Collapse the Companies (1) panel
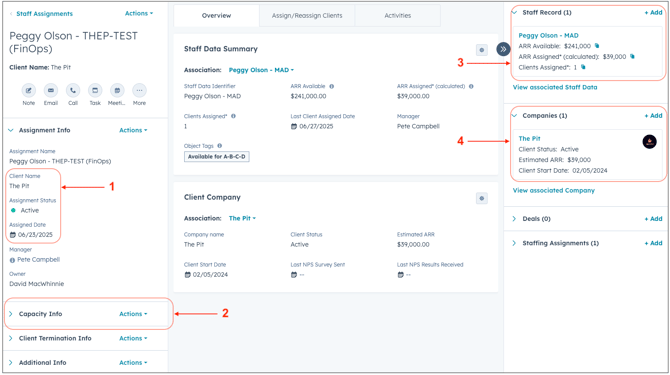Image resolution: width=670 pixels, height=375 pixels. tap(514, 116)
